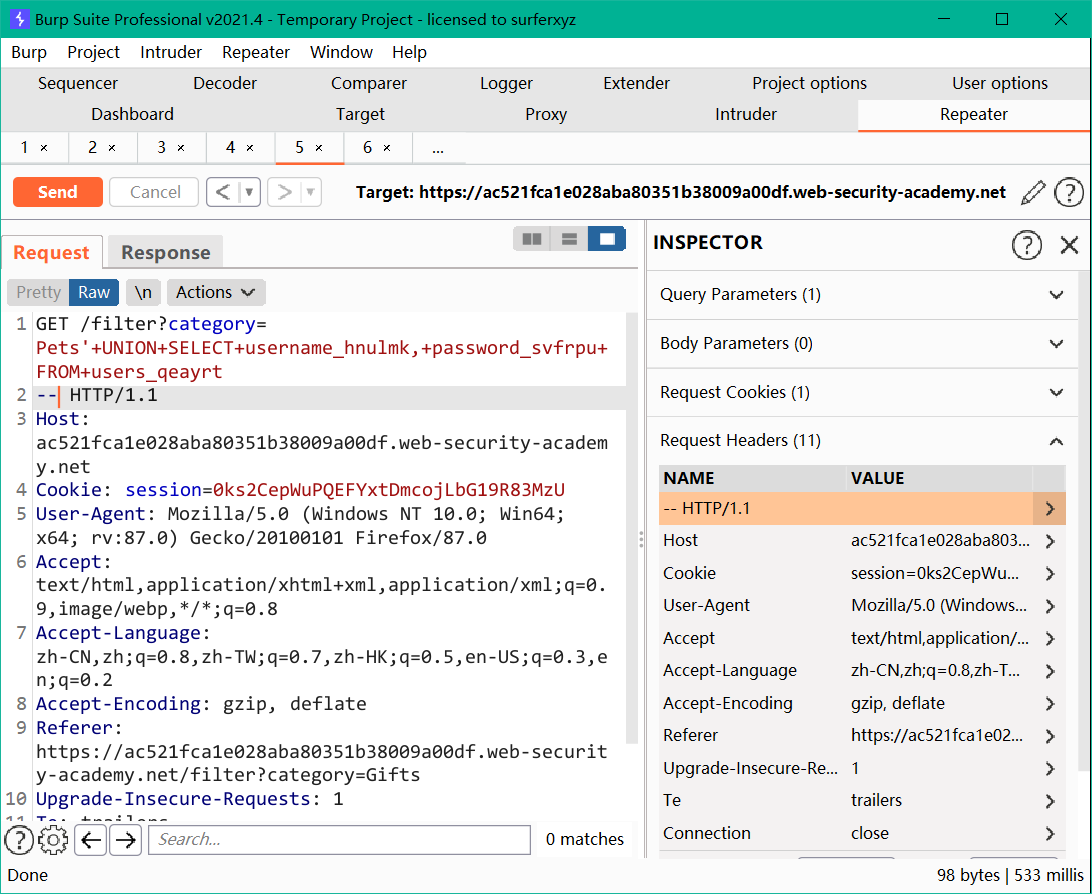
Task: Open the Intruder menu
Action: click(171, 52)
